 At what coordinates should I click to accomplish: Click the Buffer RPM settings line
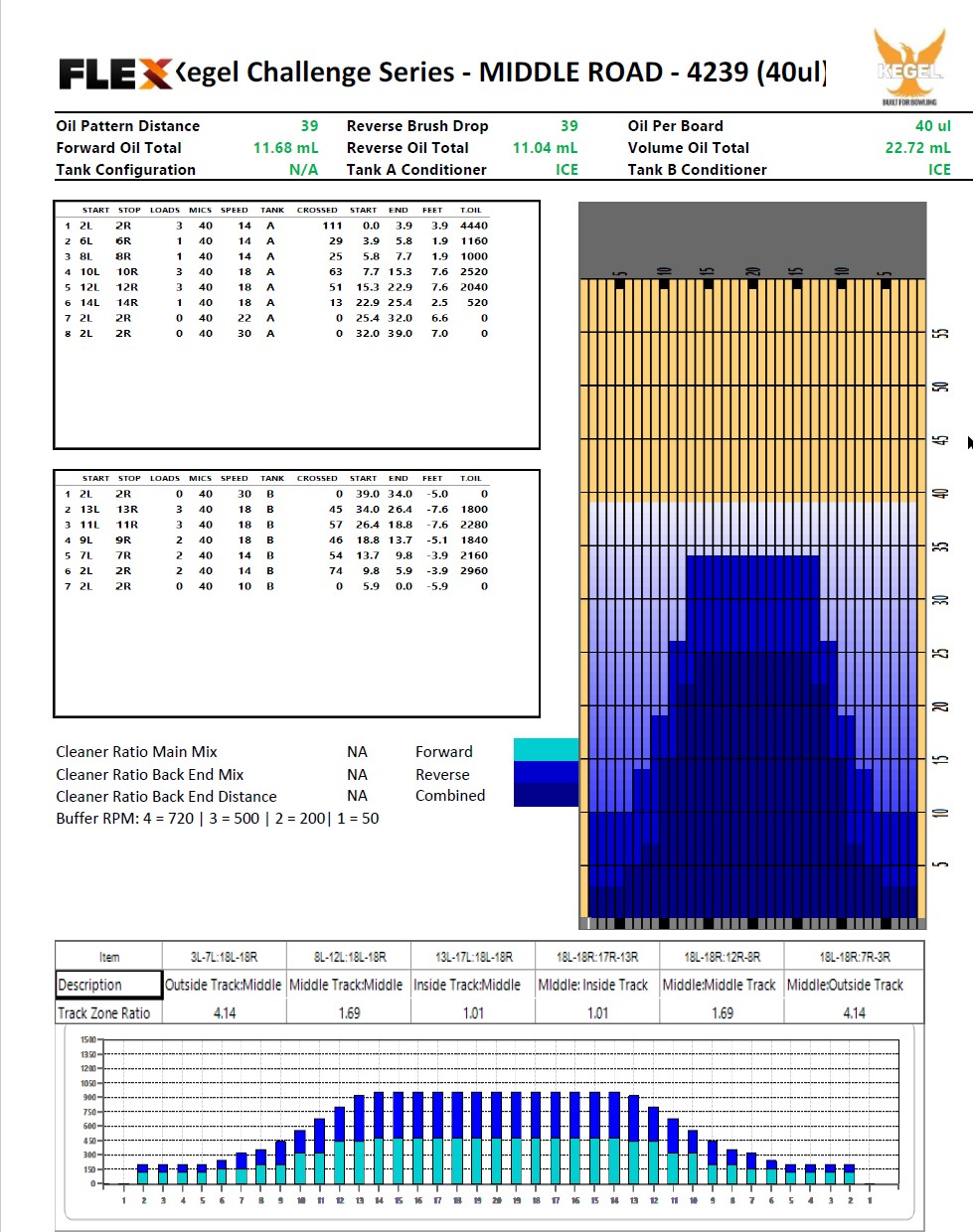217,819
